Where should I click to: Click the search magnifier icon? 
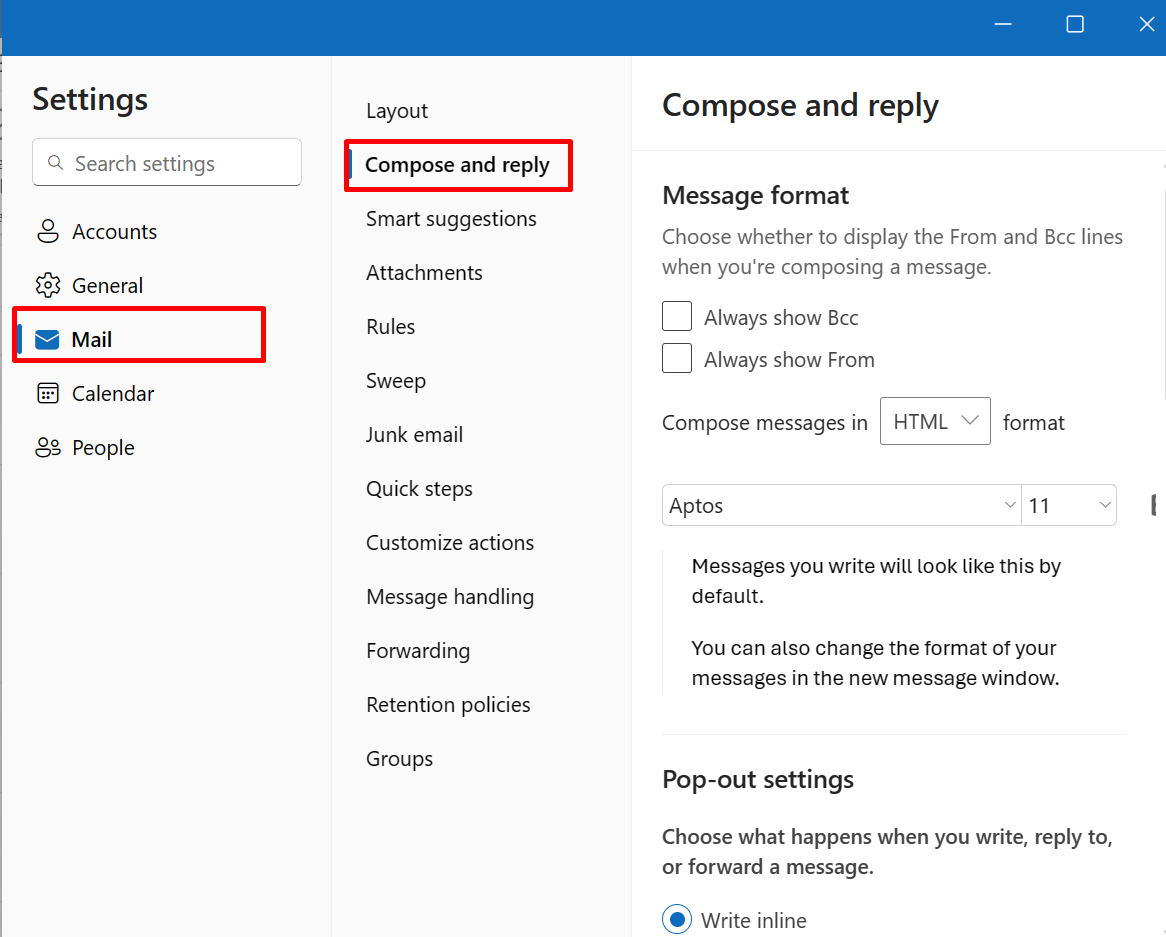coord(57,163)
